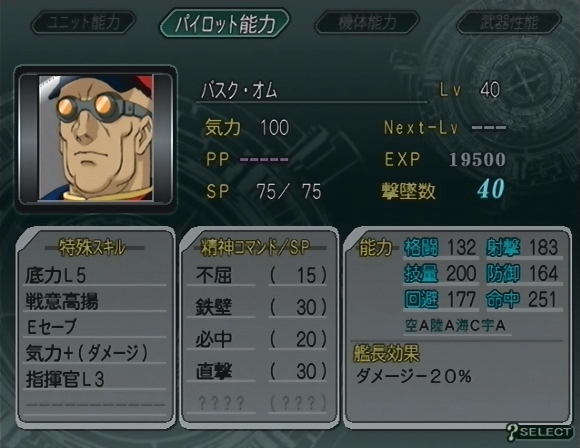
Task: Choose the 必中 spirit command
Action: [x=257, y=339]
